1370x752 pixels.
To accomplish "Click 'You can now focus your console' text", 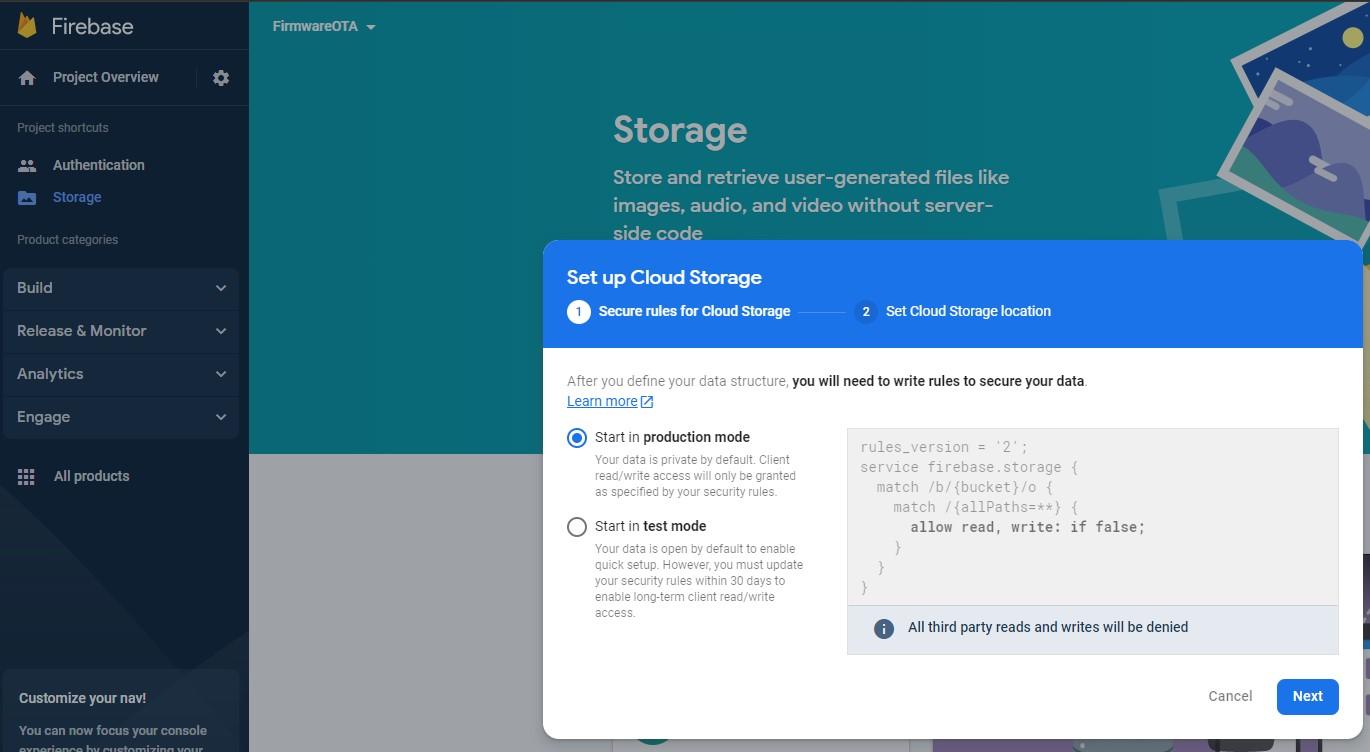I will [113, 731].
